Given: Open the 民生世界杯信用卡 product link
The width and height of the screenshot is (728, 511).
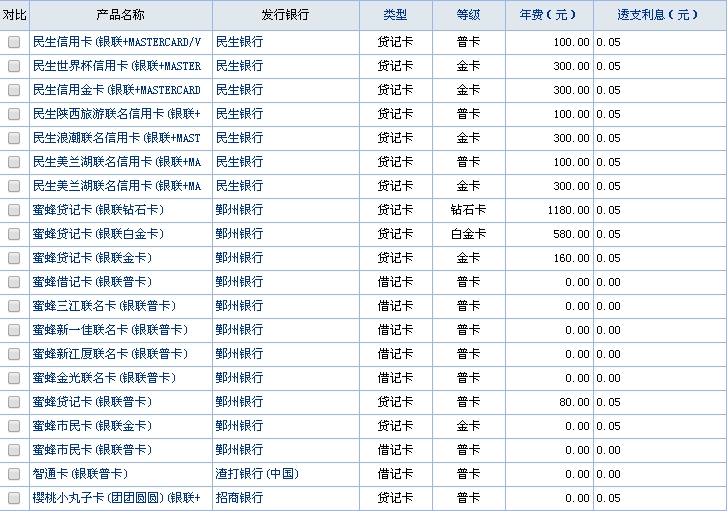Looking at the screenshot, I should 117,66.
